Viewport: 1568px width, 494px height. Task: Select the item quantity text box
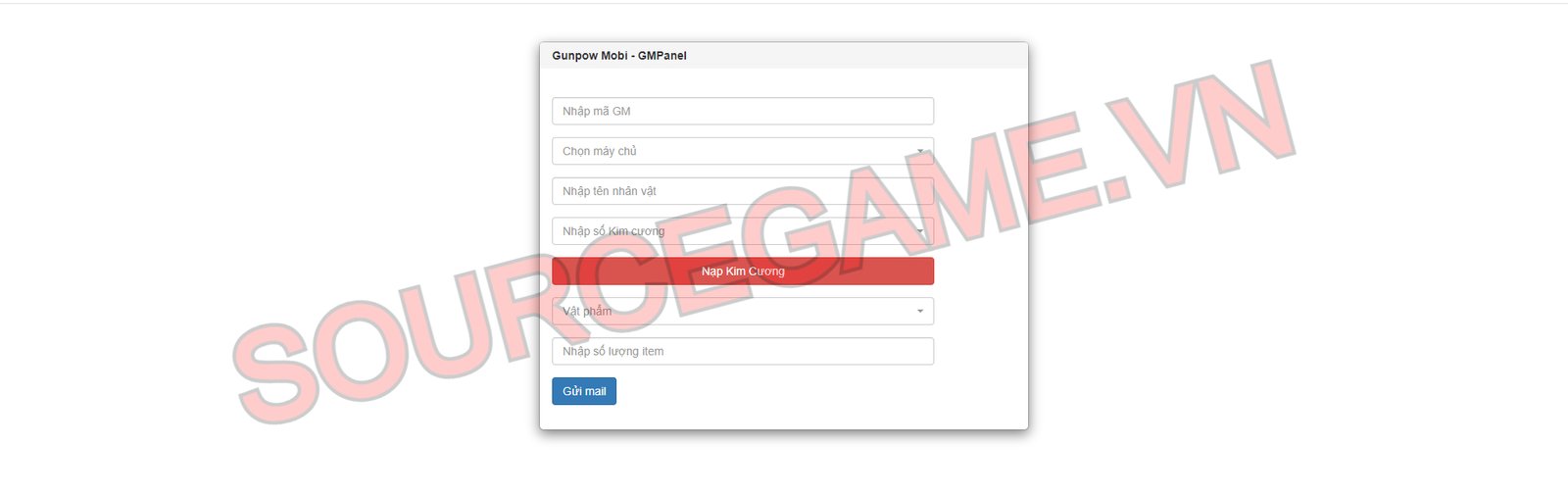tap(743, 351)
